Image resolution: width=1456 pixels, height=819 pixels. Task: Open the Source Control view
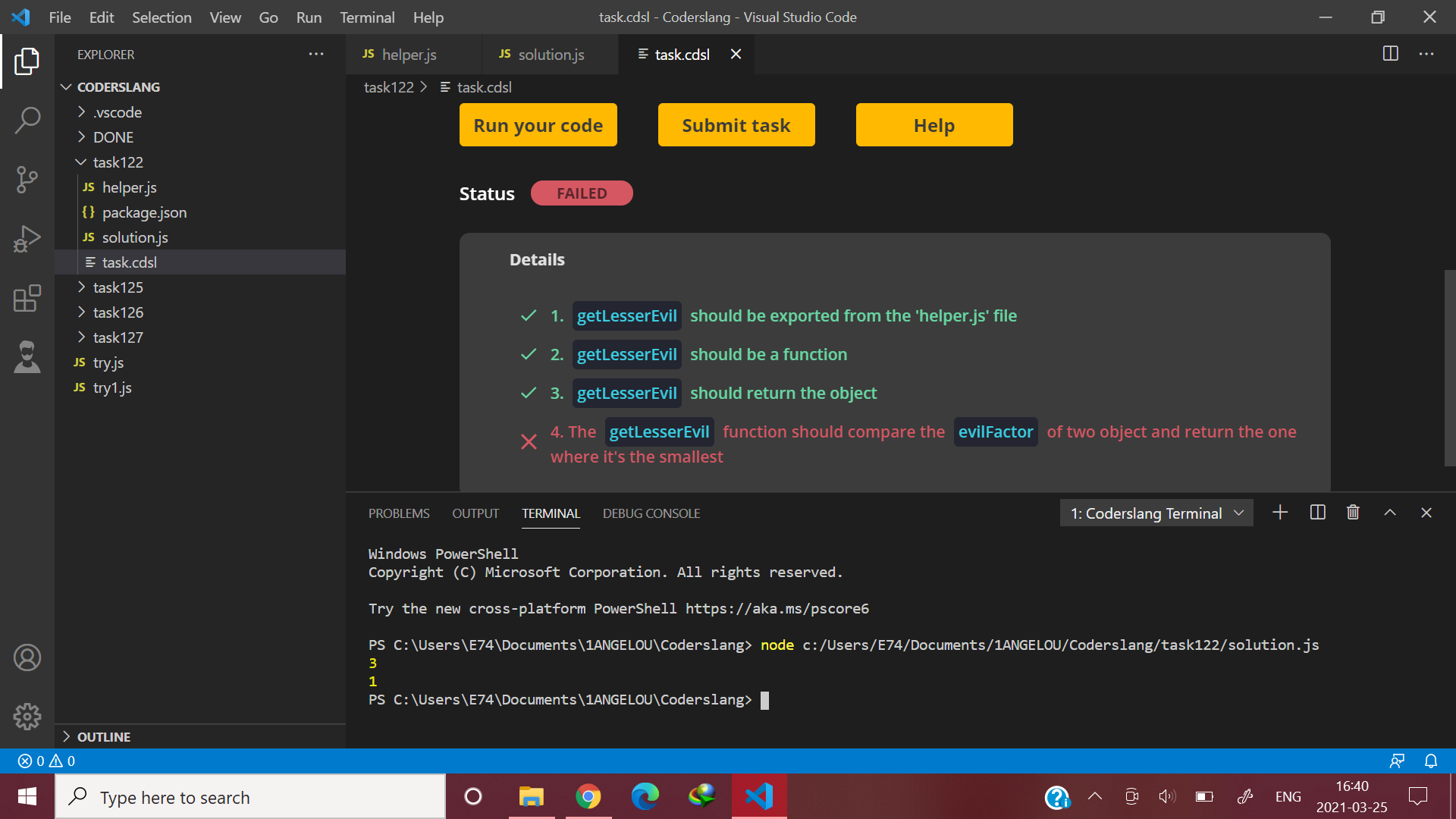(27, 180)
